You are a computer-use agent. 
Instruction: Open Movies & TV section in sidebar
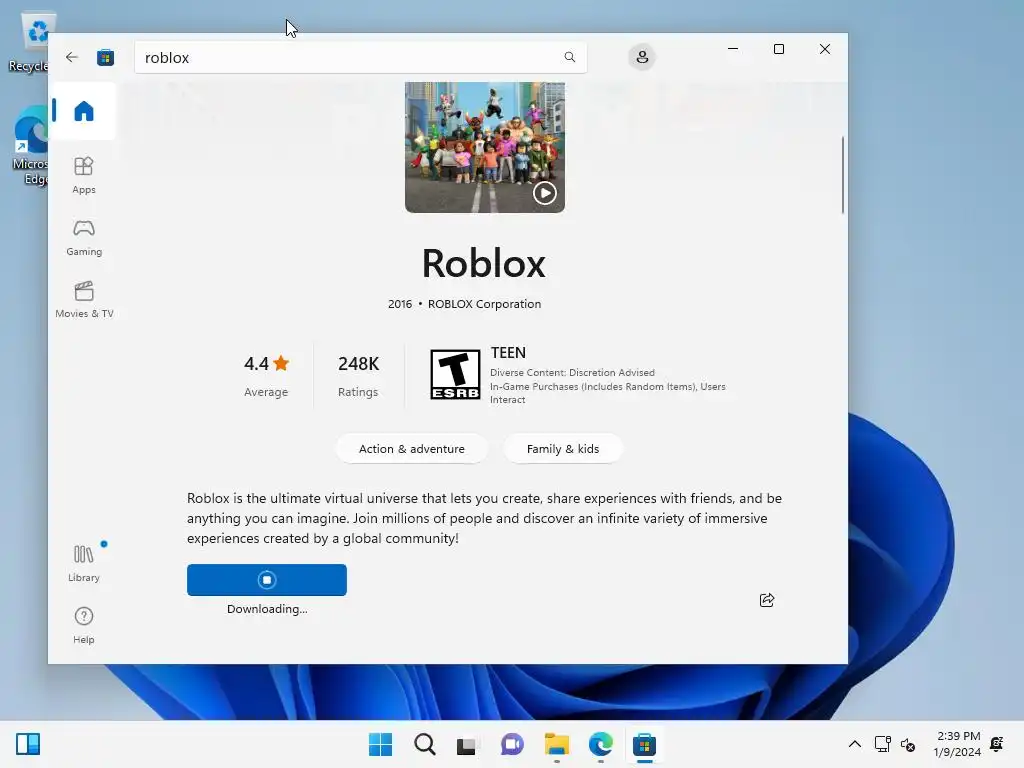point(84,299)
